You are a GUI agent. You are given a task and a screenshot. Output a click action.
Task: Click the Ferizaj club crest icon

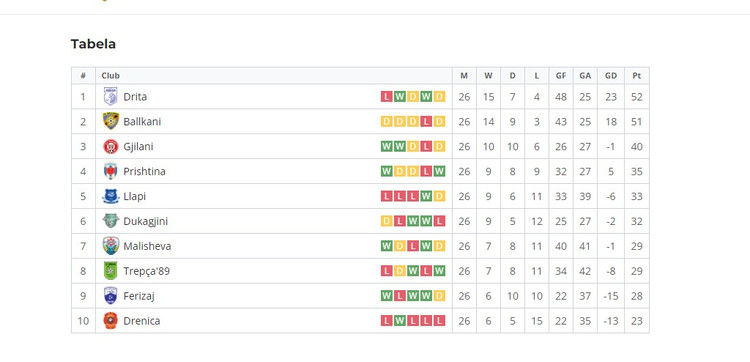pos(110,296)
